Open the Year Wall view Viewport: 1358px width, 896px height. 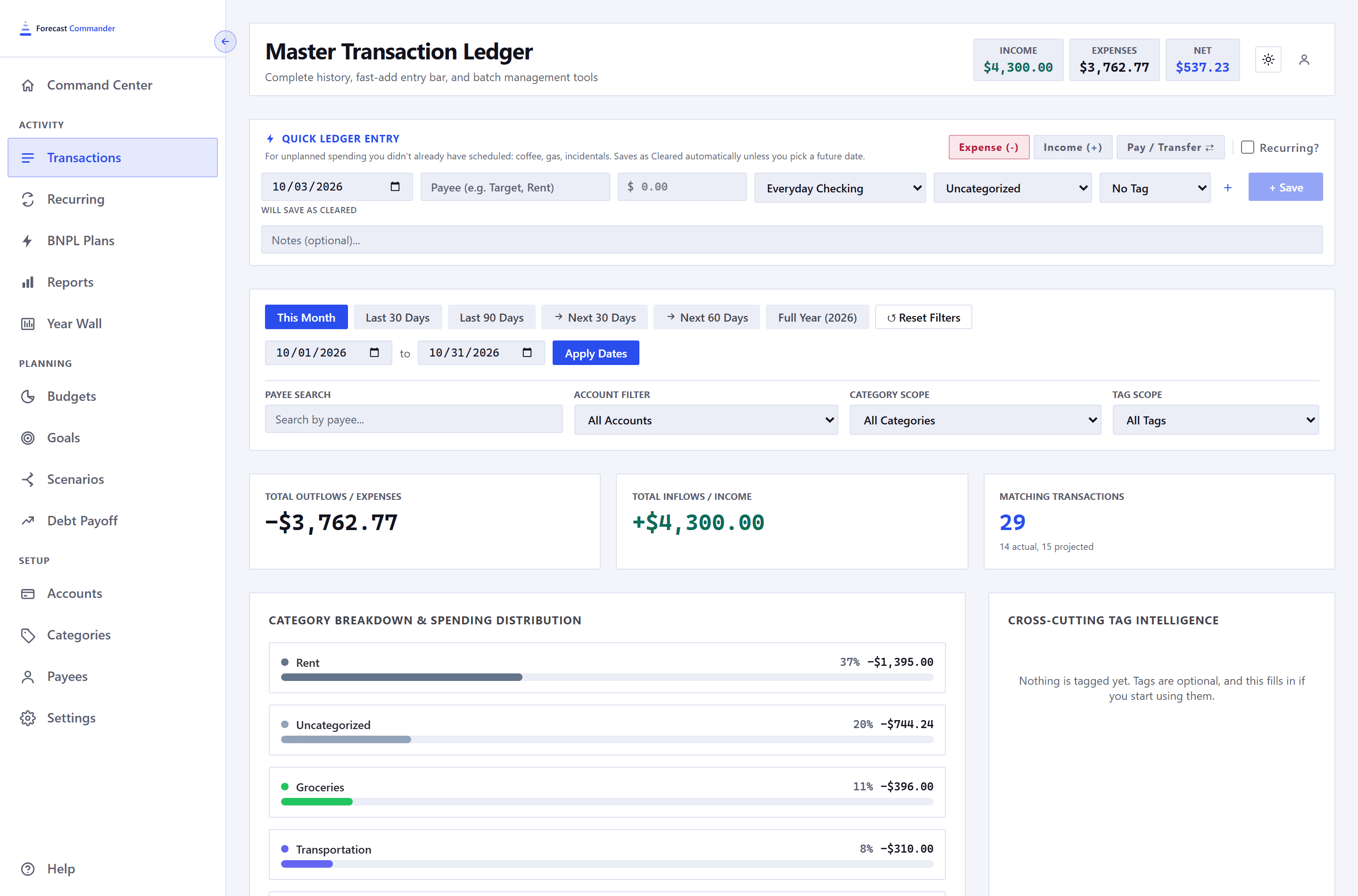113,324
